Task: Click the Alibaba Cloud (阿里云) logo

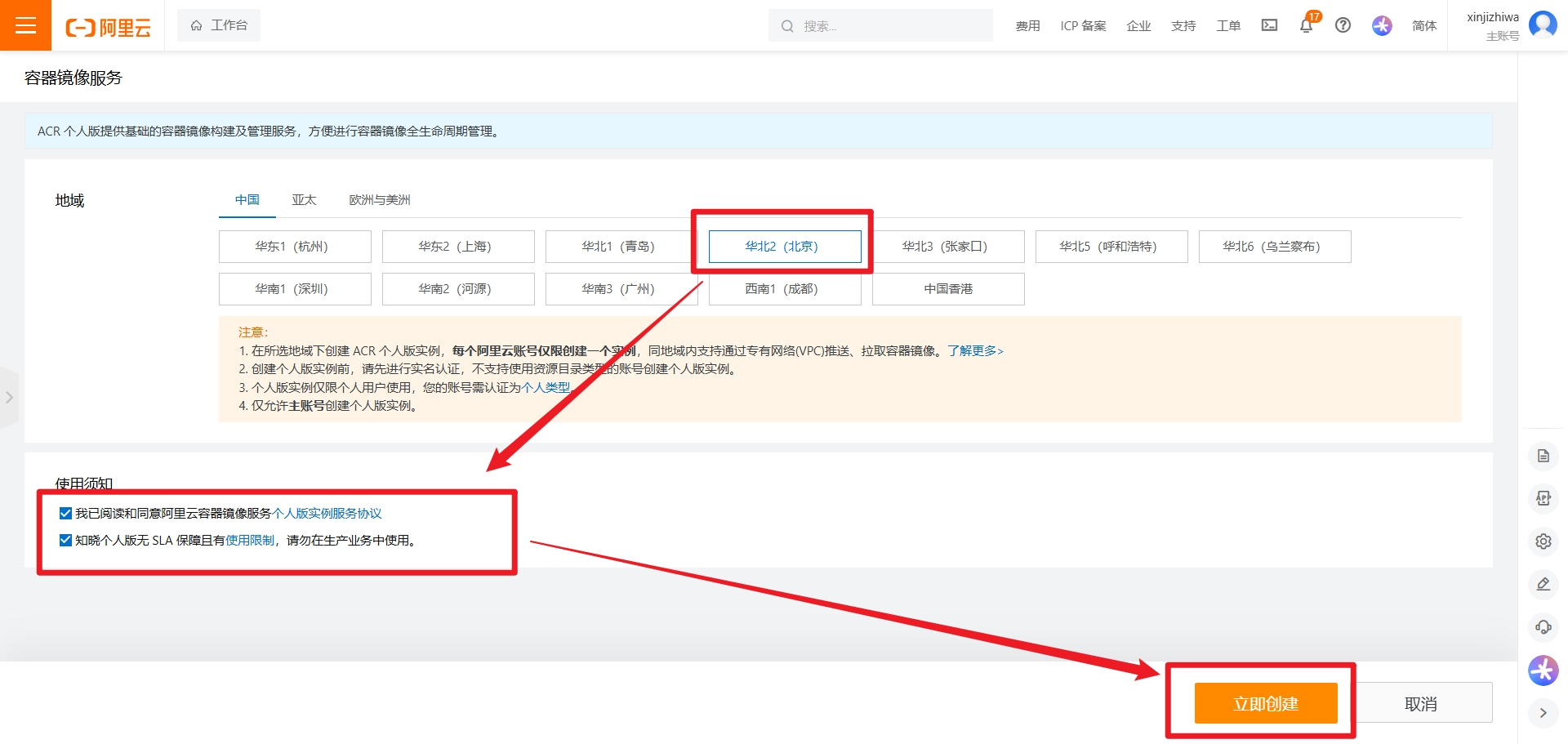Action: coord(109,27)
